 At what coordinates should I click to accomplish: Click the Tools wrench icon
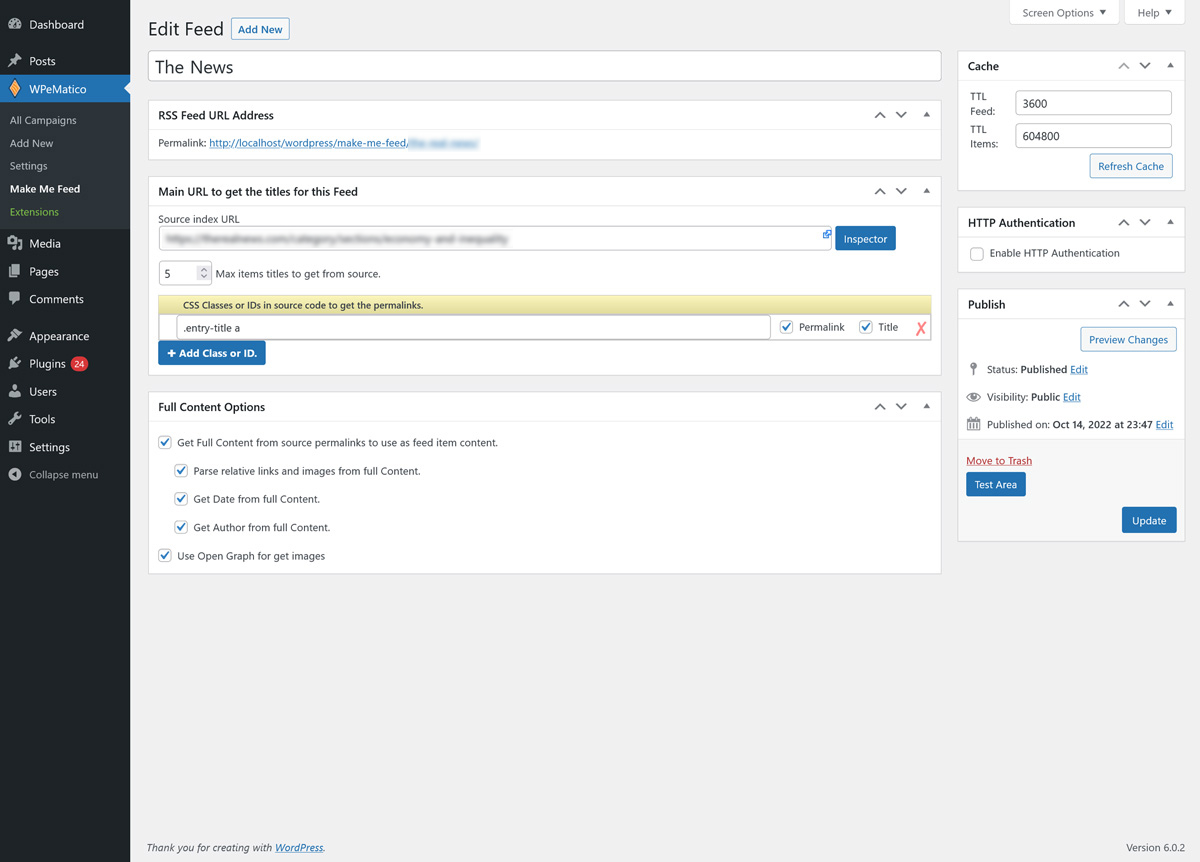(15, 419)
